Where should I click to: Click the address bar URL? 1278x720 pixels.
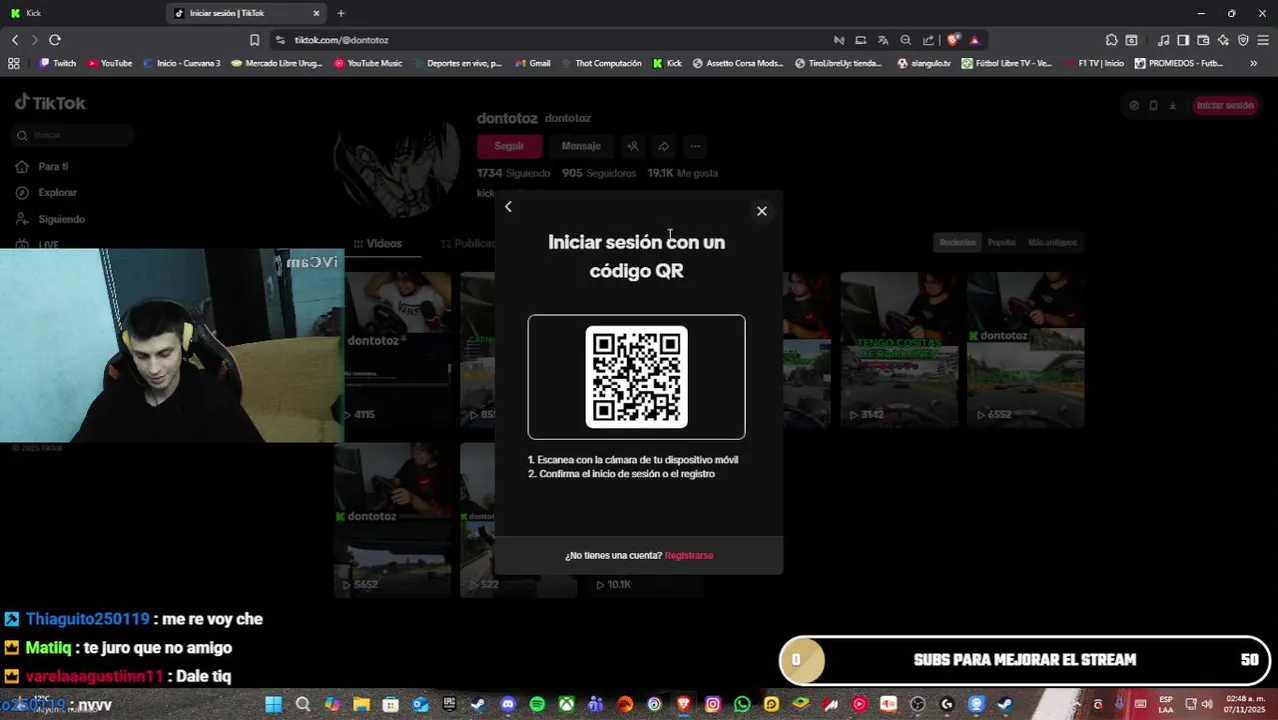click(341, 40)
